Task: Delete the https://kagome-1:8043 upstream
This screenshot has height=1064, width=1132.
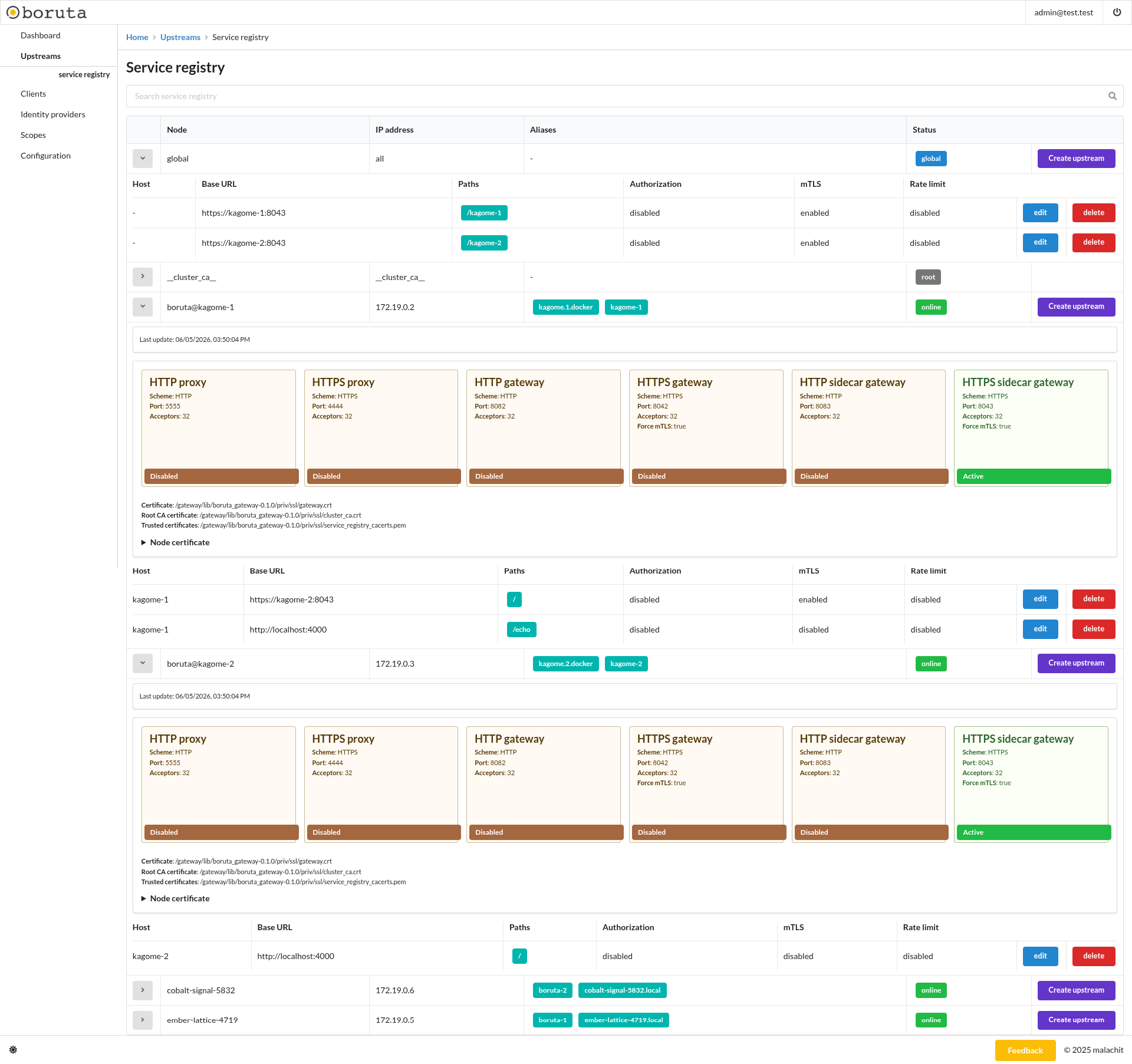Action: [x=1093, y=213]
